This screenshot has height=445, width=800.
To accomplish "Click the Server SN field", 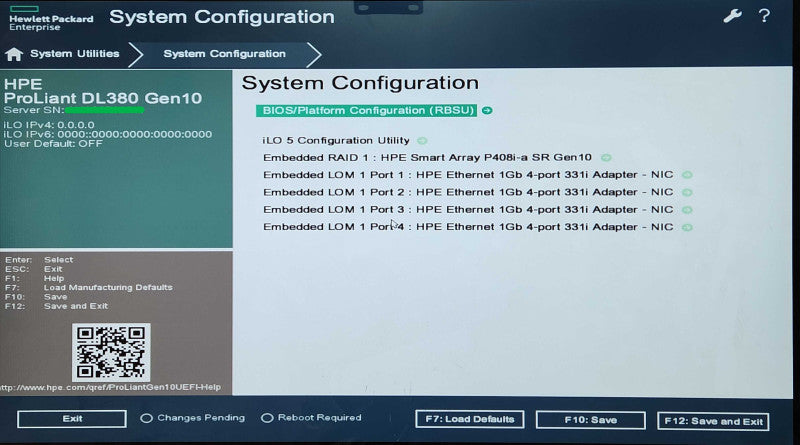I will (74, 110).
